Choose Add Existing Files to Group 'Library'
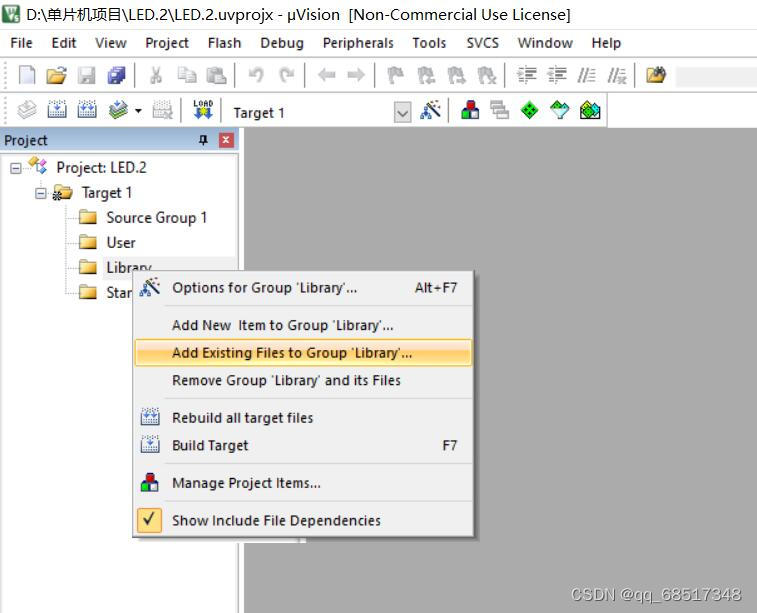This screenshot has height=613, width=757. coord(303,352)
